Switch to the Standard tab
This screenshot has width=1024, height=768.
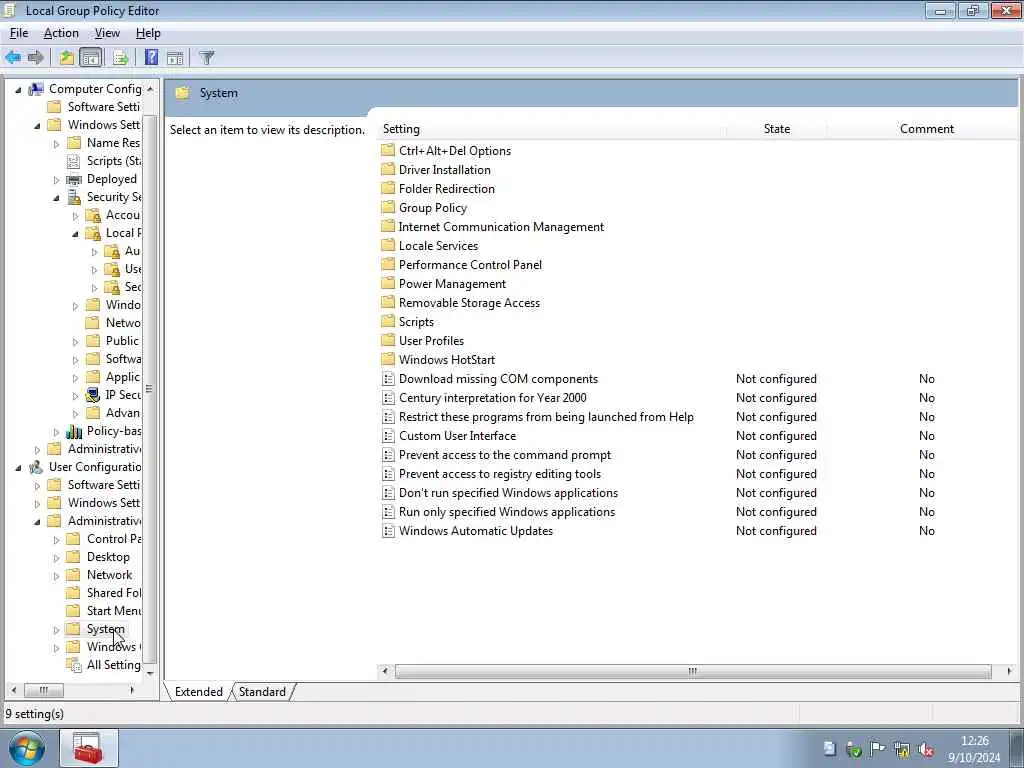[x=262, y=692]
